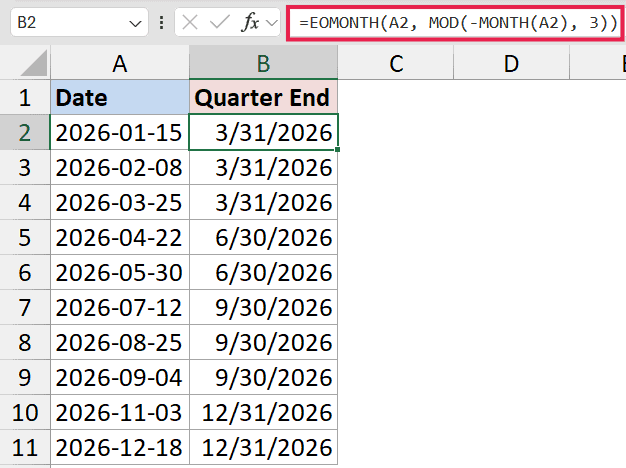This screenshot has width=626, height=468.
Task: Select cell with date 2026-12-18
Action: click(120, 447)
